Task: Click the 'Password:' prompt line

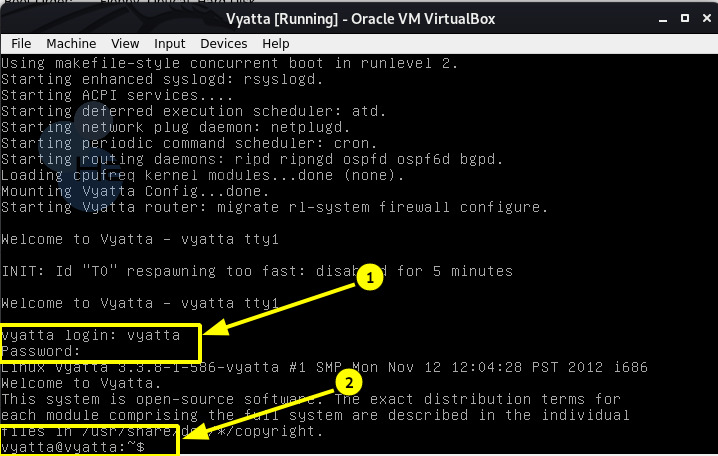Action: coord(40,352)
